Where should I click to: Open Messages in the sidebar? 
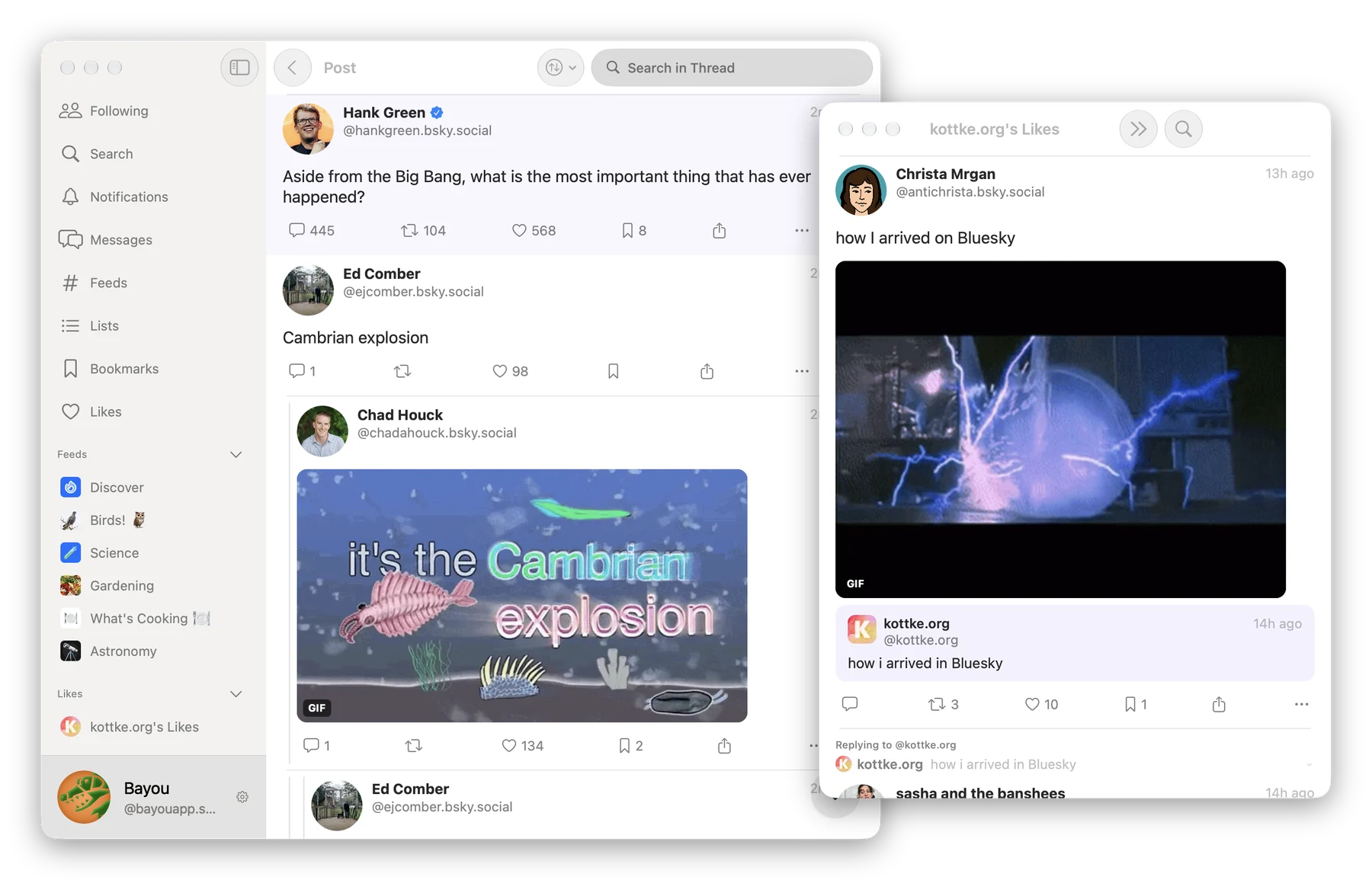point(106,240)
